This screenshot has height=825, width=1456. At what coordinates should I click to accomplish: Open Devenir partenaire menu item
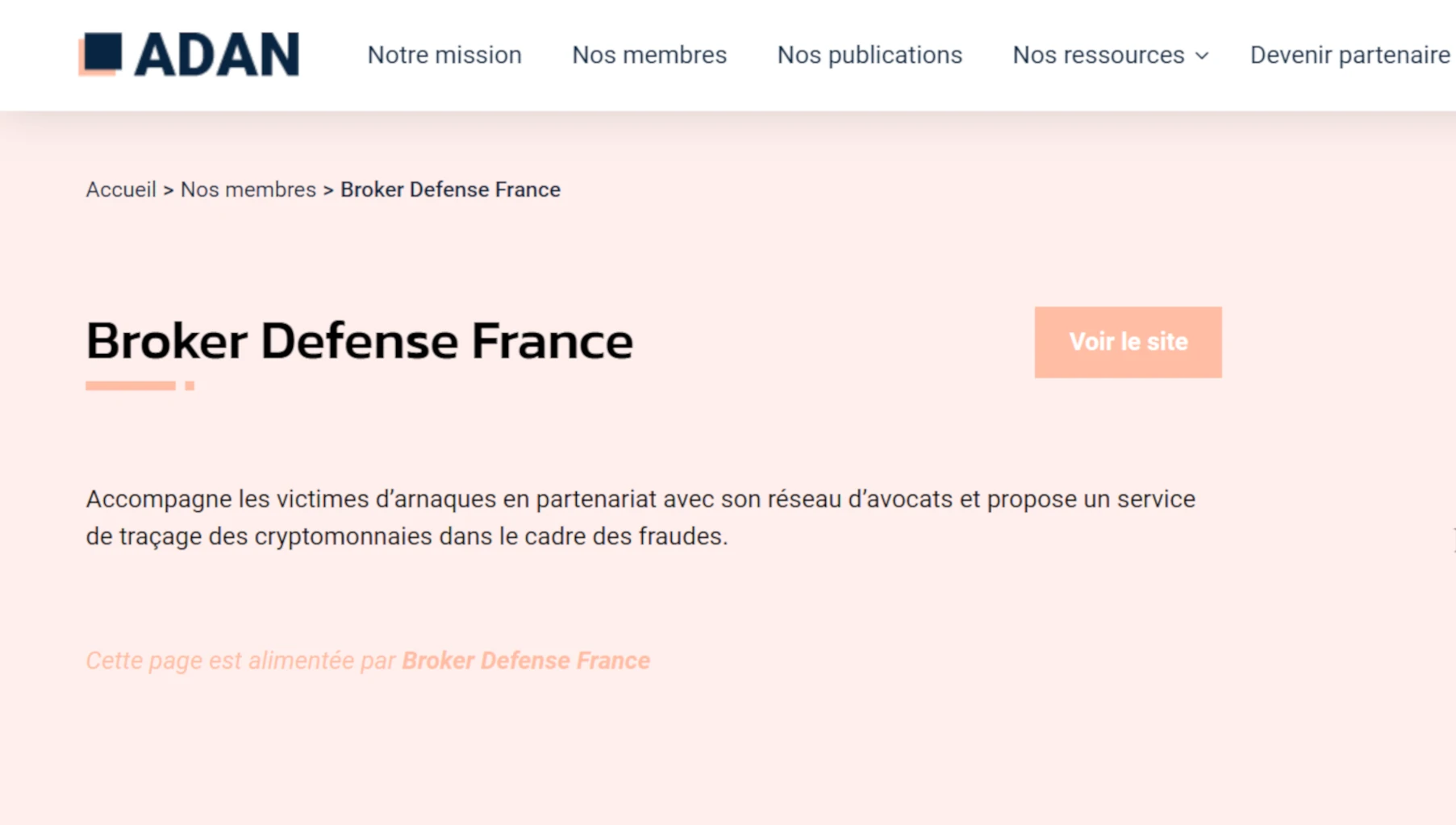(1350, 55)
